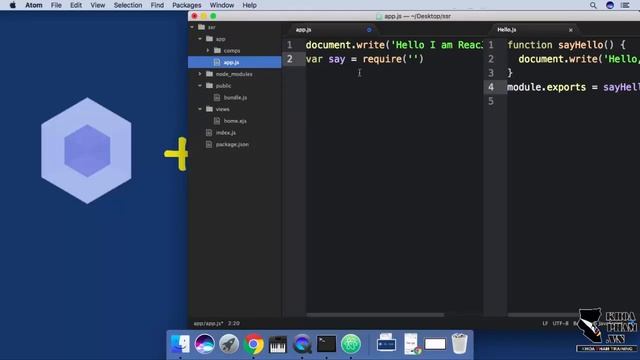Open the Apple menu
This screenshot has height=360, width=640.
(x=13, y=5)
